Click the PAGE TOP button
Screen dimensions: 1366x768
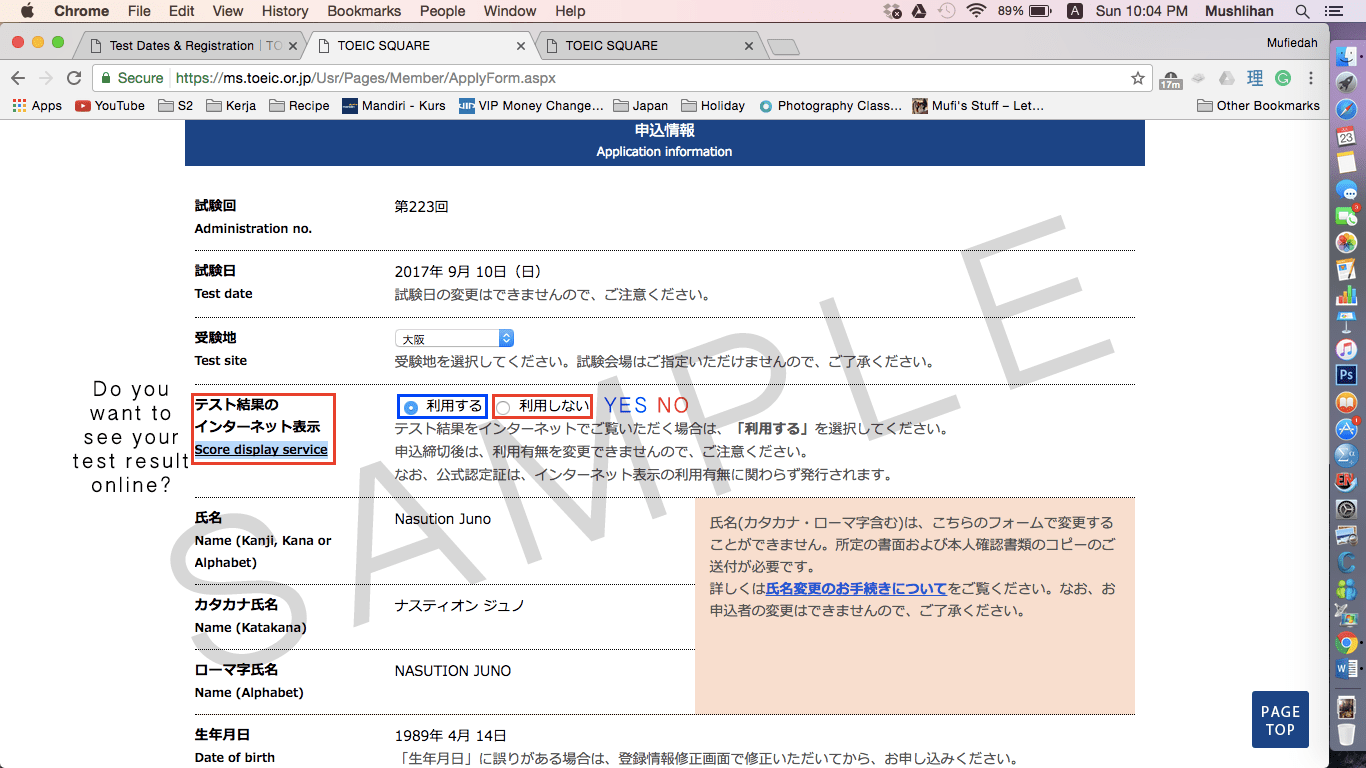click(x=1280, y=720)
